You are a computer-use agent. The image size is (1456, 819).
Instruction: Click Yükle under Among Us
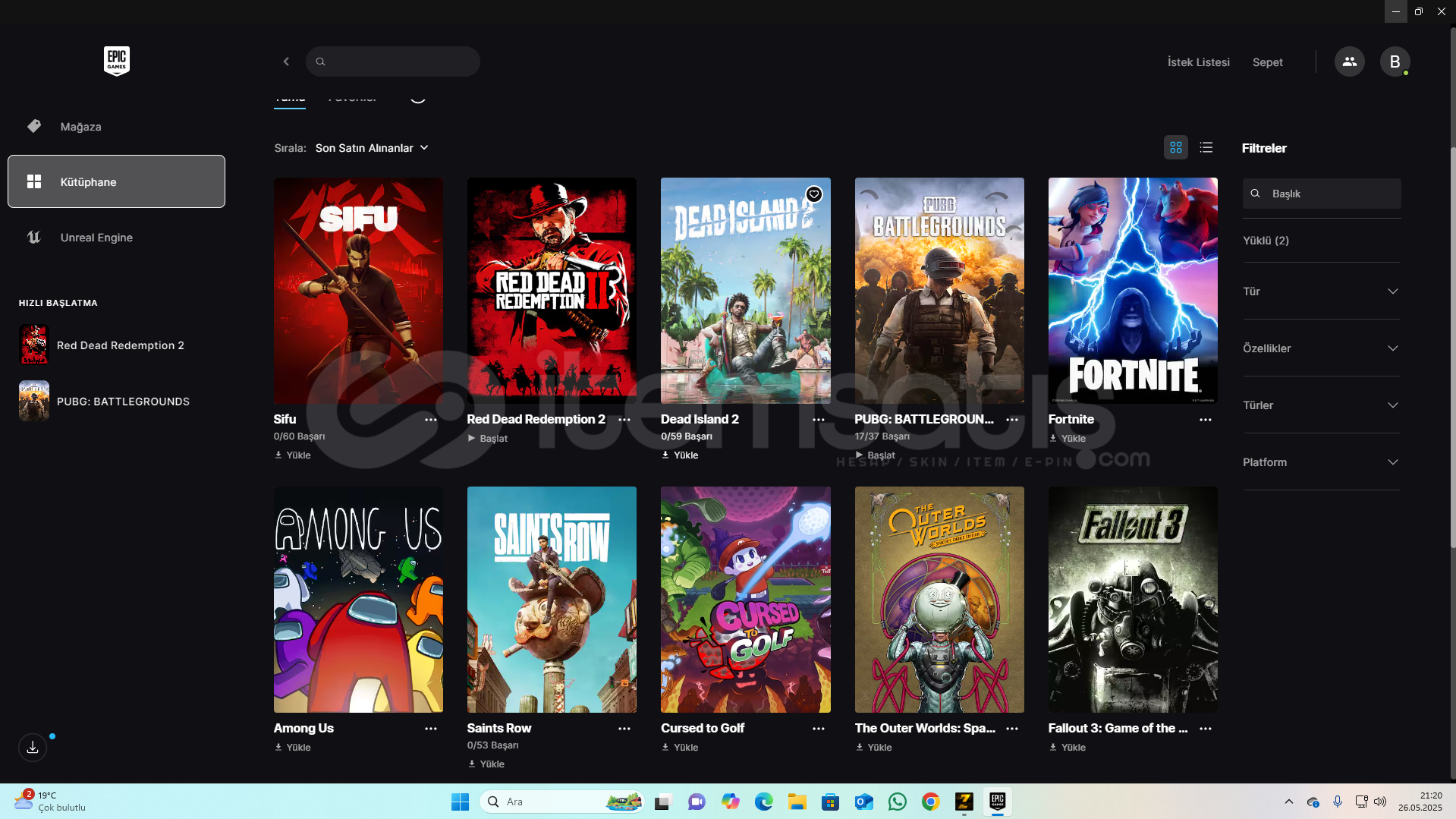[293, 748]
